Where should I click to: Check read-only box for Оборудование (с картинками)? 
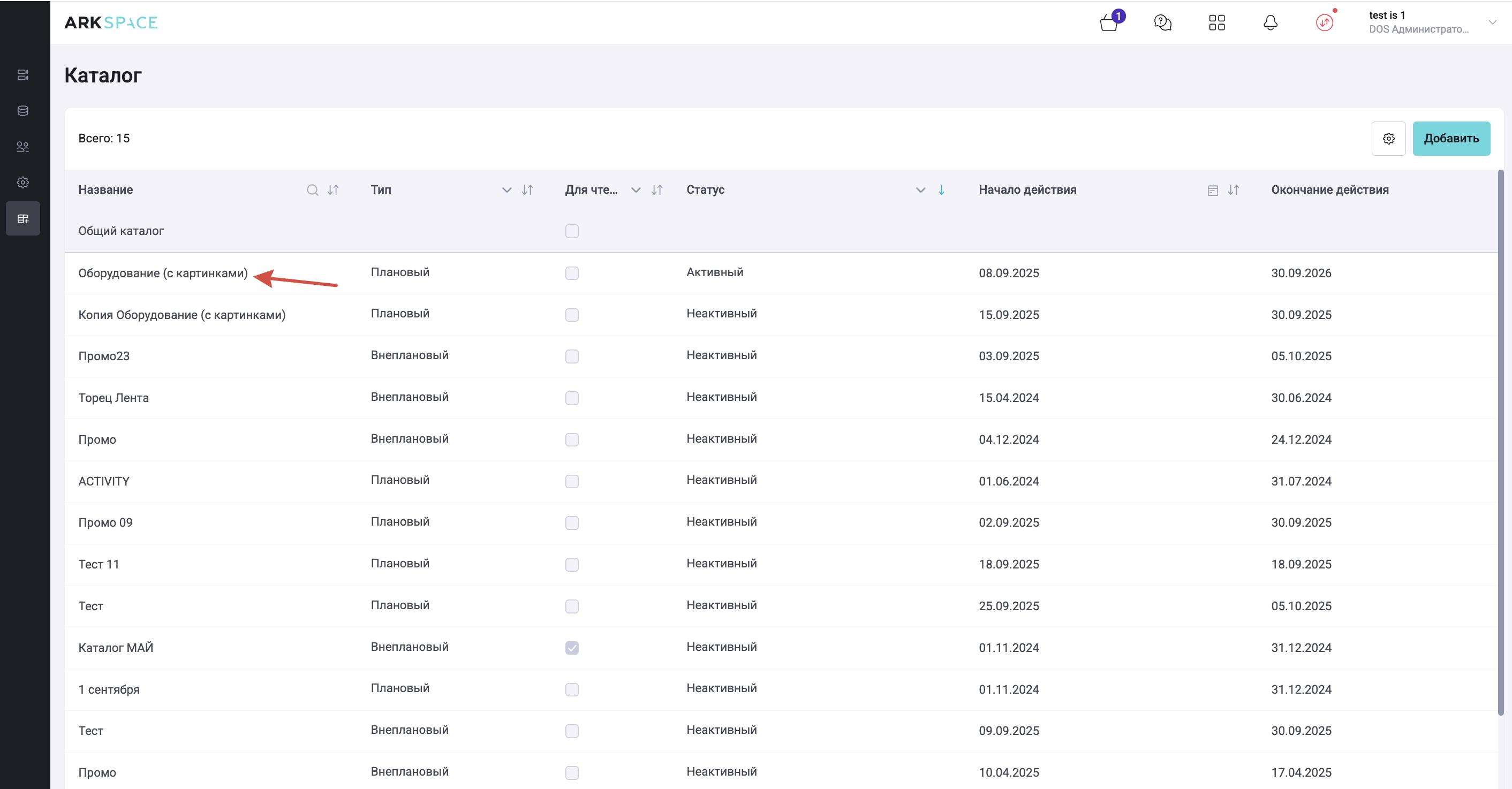pos(572,274)
